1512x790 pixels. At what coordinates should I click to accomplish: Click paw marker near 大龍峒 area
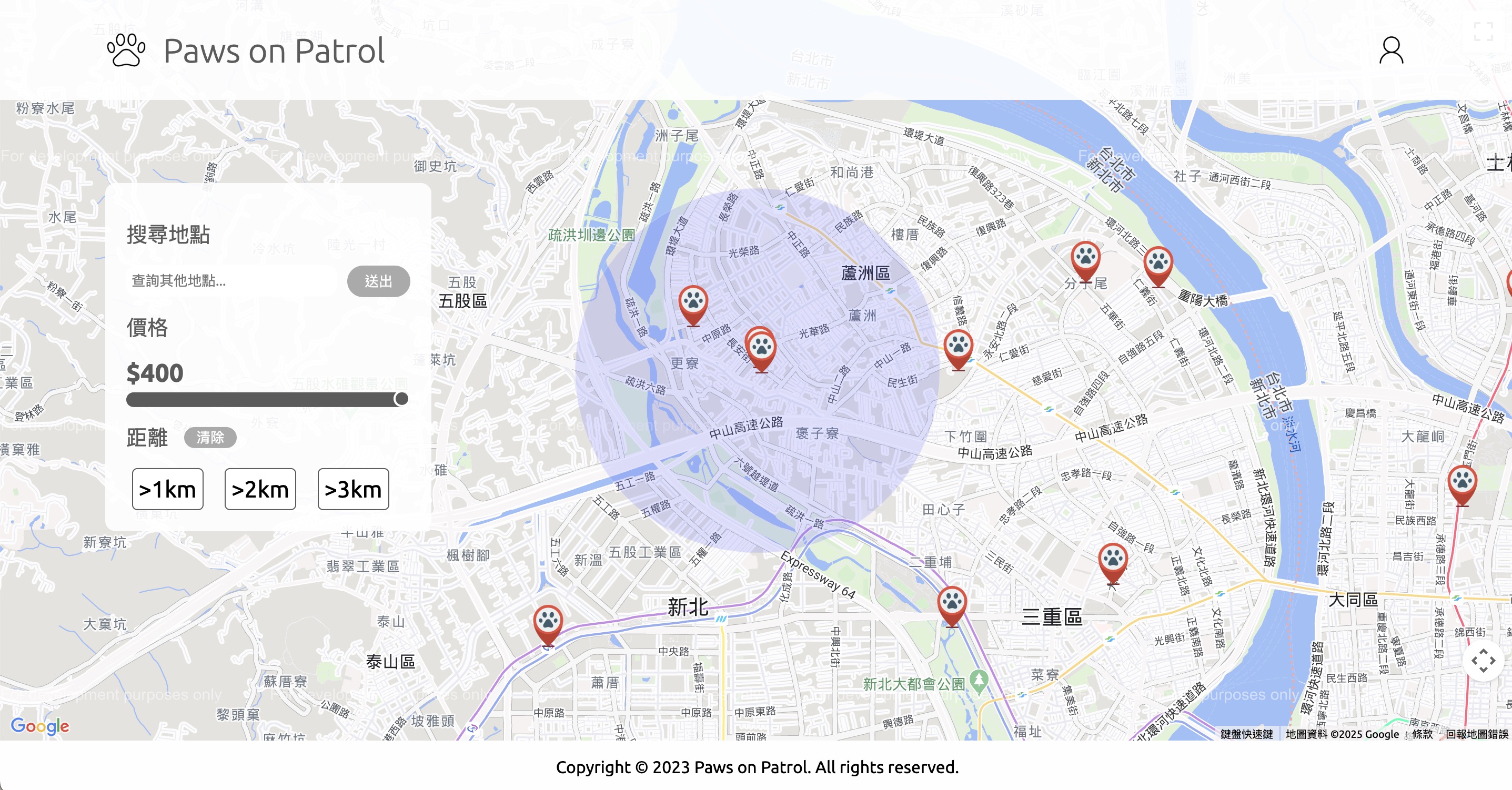click(x=1461, y=482)
